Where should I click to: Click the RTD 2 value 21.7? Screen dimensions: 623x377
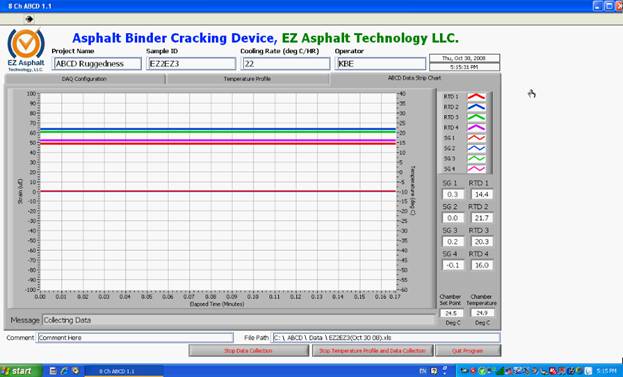click(x=482, y=218)
